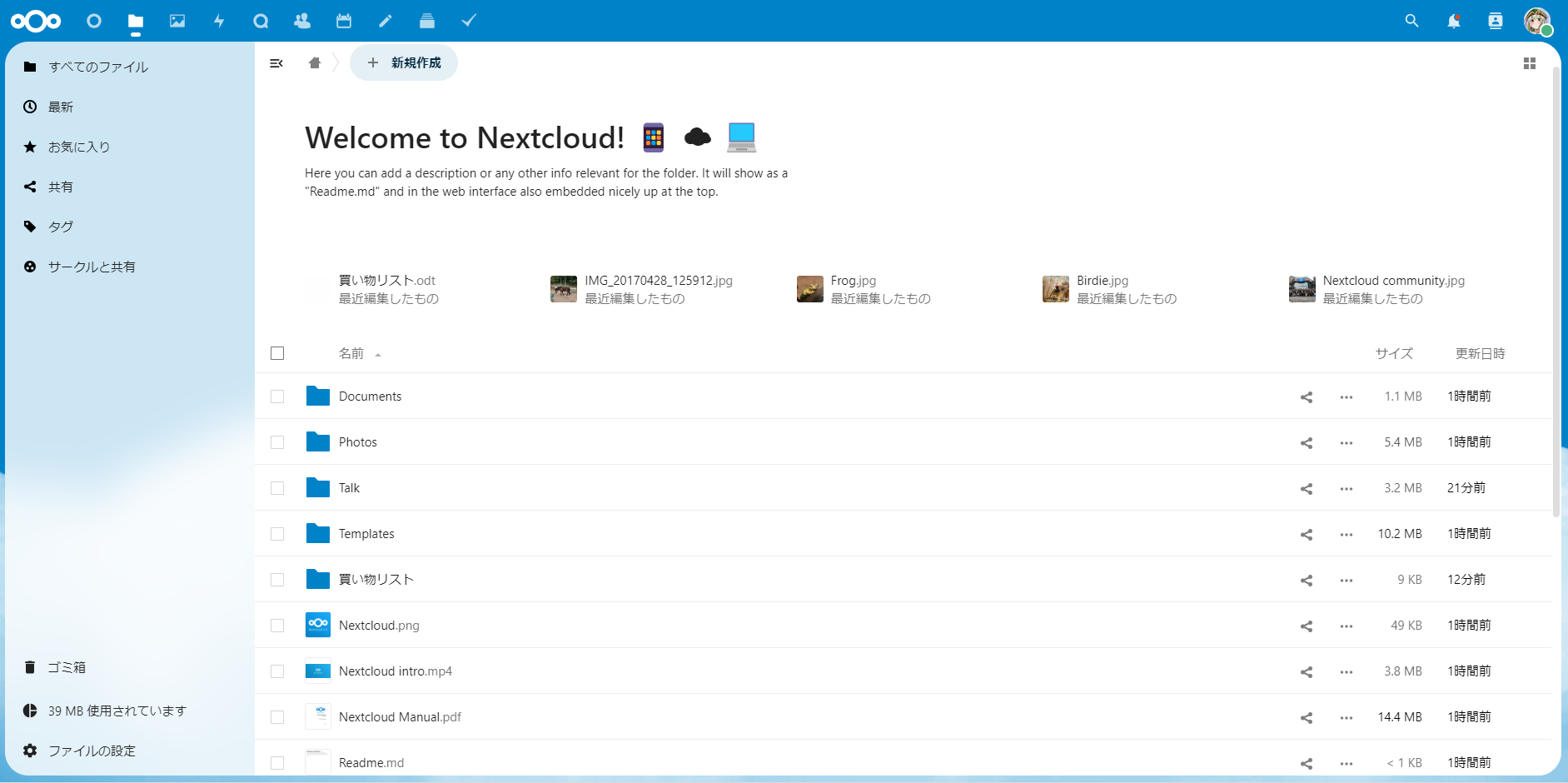Open the actions menu for Talk
Screen dimensions: 1568x783
tap(1346, 489)
